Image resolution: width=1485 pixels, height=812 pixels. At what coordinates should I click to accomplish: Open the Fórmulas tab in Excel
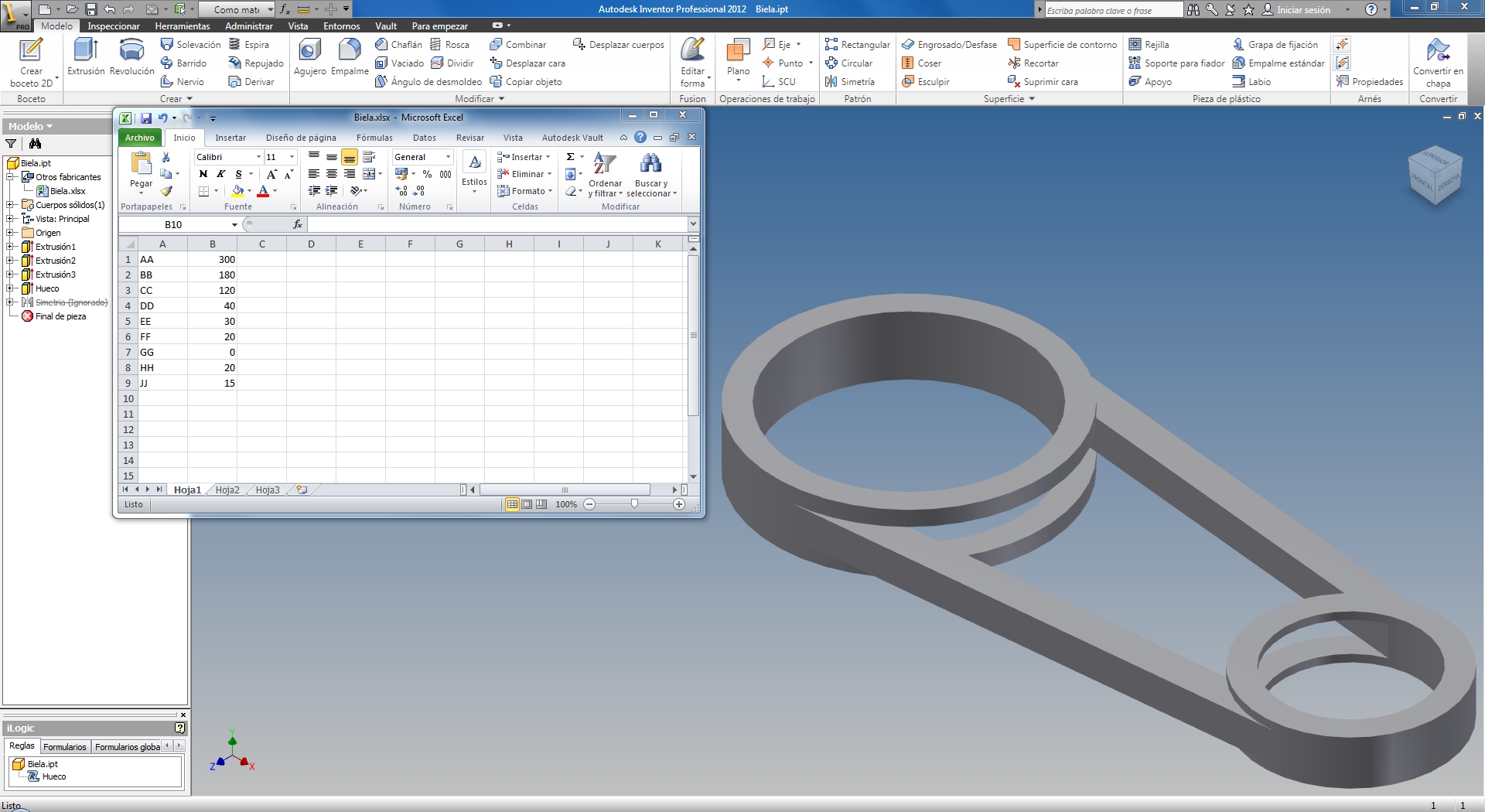coord(374,138)
